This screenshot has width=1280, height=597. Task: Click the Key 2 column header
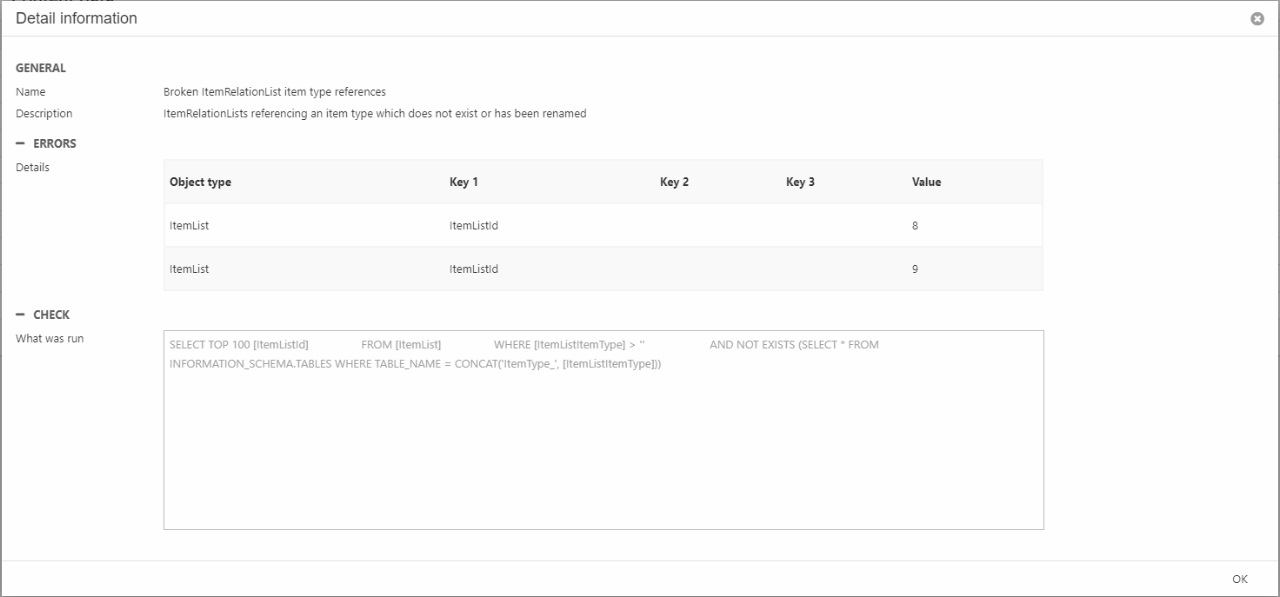pyautogui.click(x=674, y=182)
